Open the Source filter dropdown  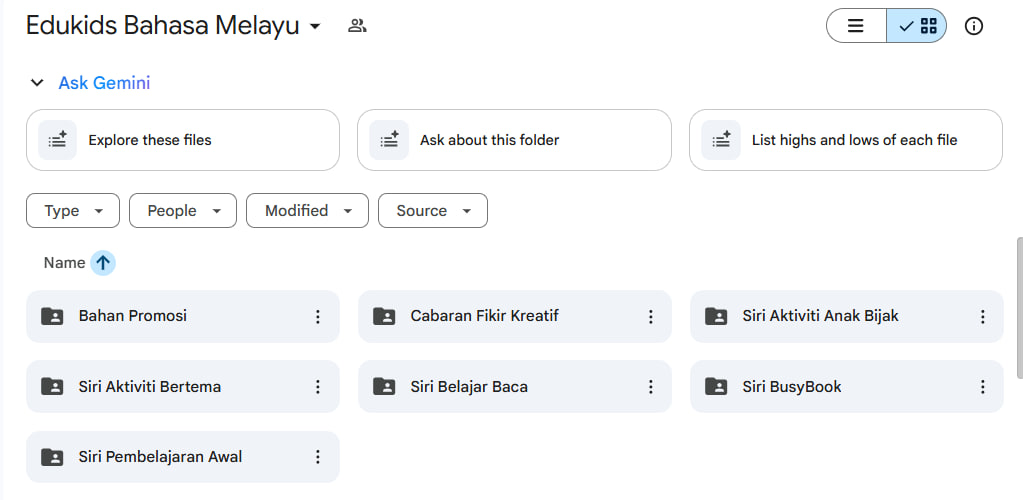[x=432, y=211]
